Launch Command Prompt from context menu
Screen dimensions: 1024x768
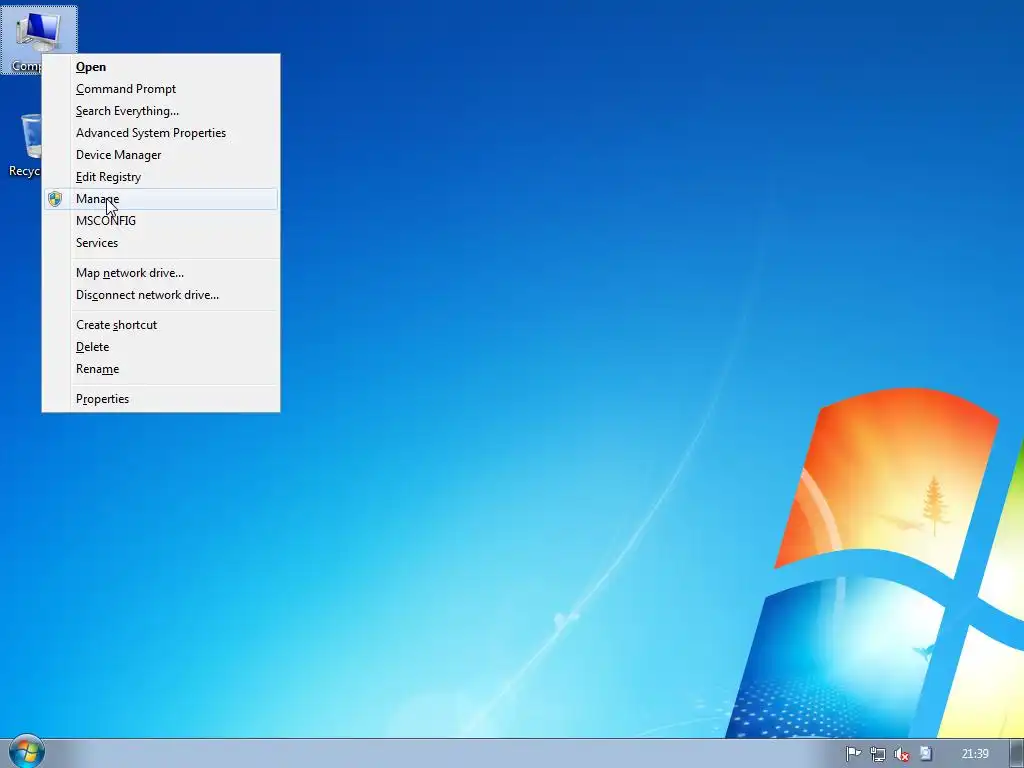point(161,89)
